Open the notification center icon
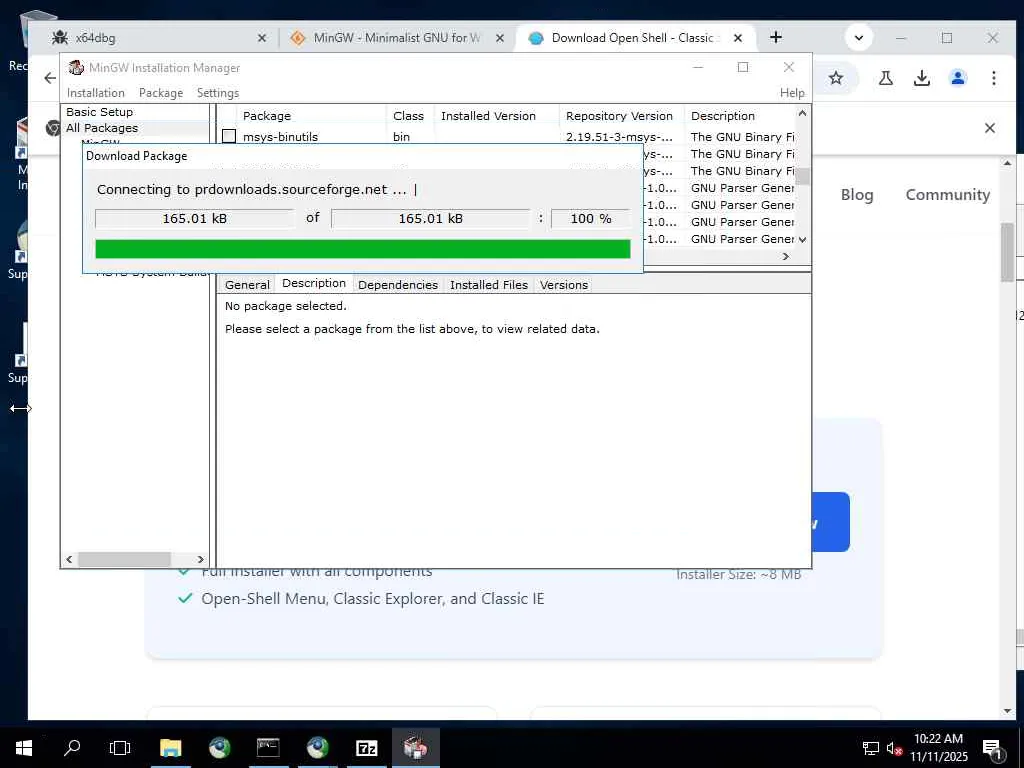The width and height of the screenshot is (1024, 768). pos(992,748)
